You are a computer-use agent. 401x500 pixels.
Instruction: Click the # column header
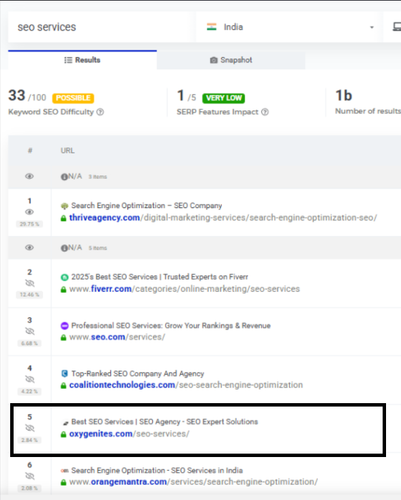pos(30,151)
